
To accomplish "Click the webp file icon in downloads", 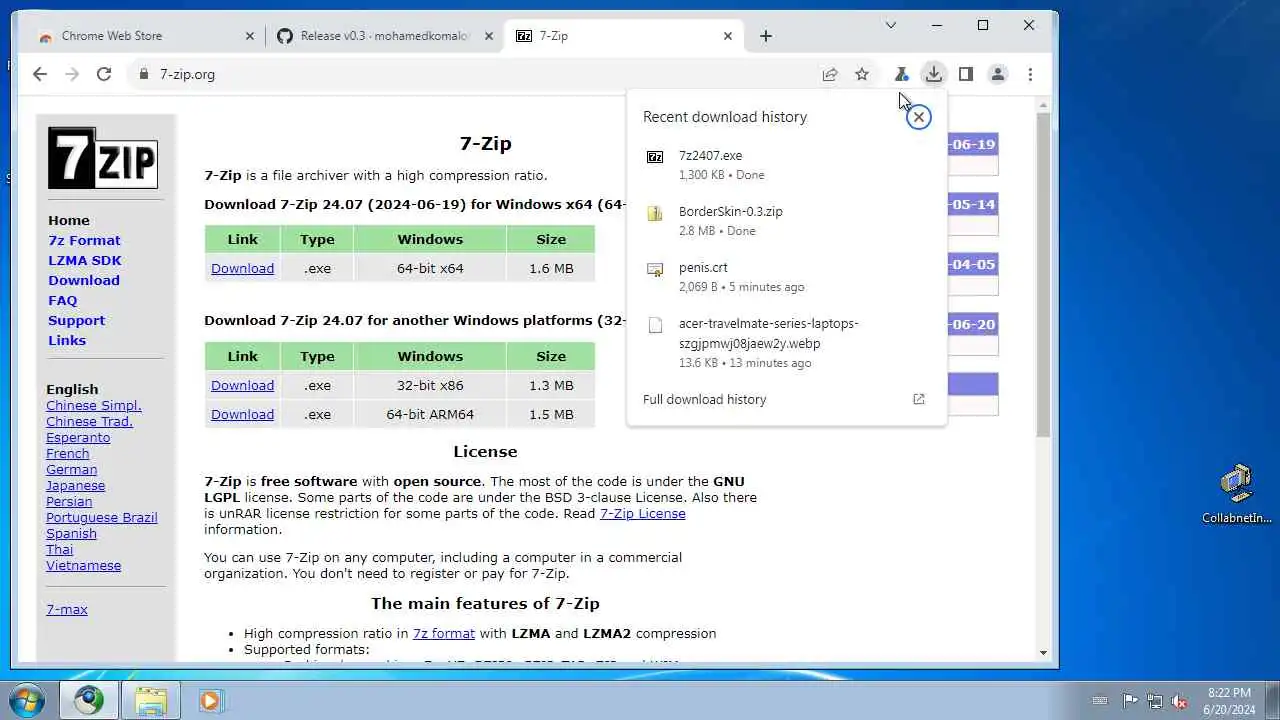I will [x=655, y=325].
